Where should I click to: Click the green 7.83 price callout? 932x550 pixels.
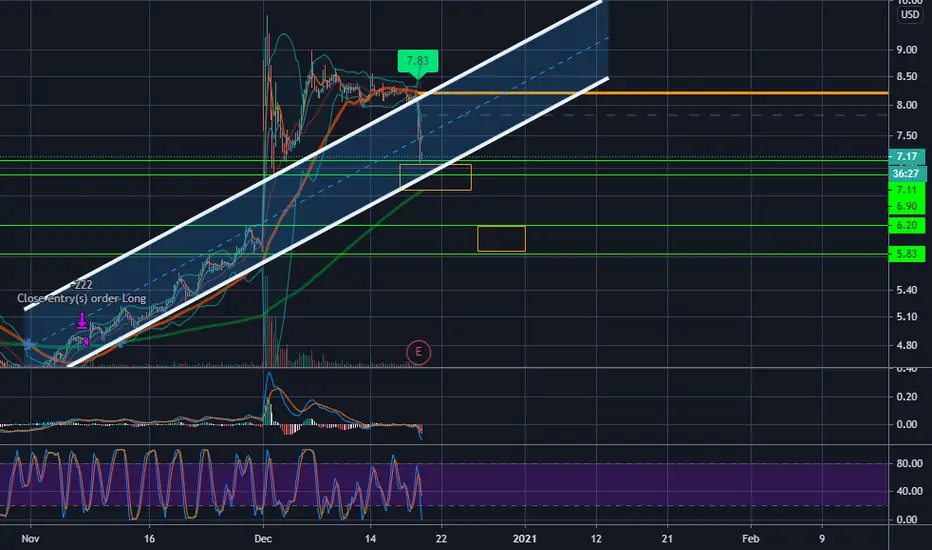pos(418,61)
